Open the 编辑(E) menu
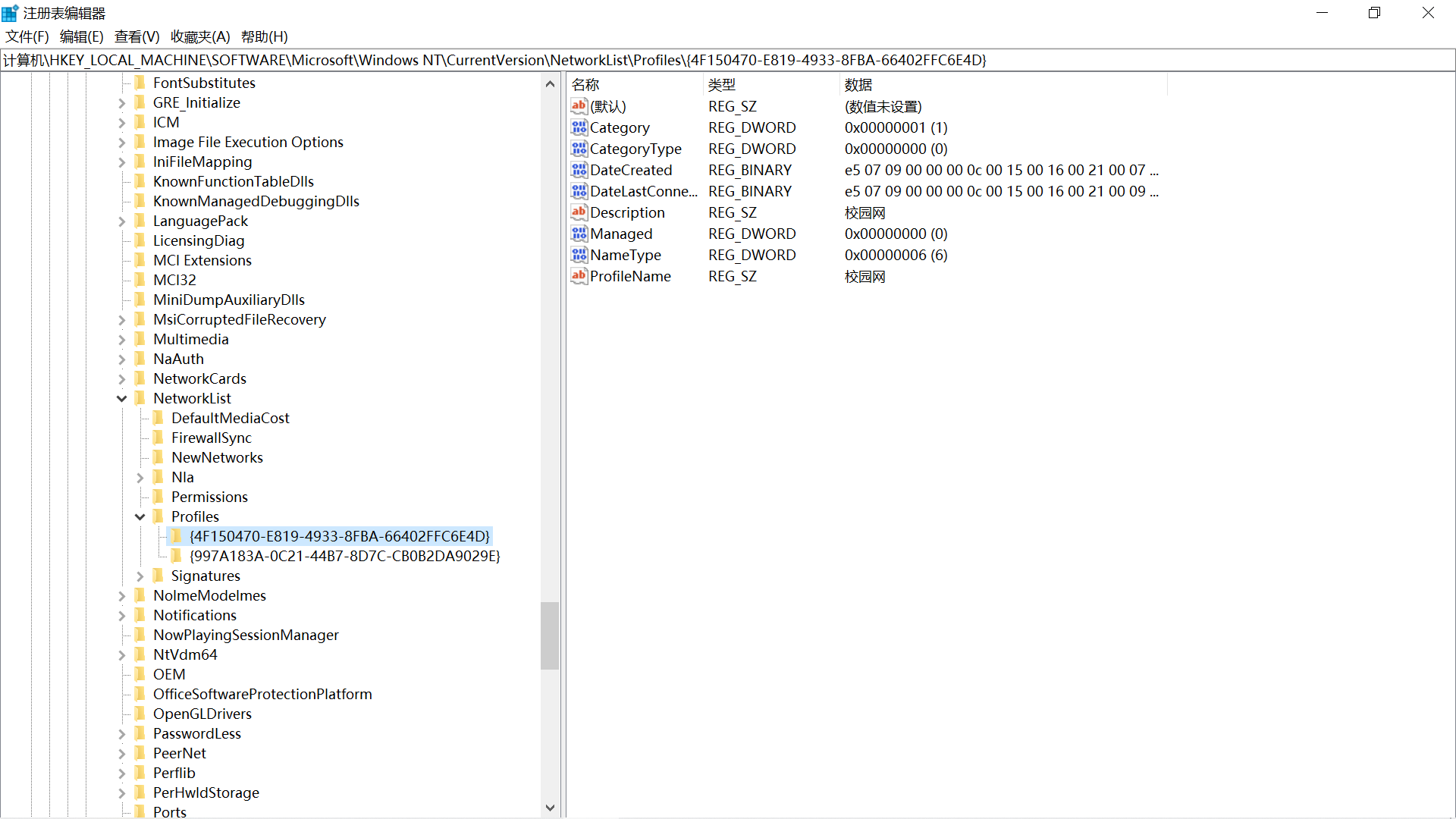Image resolution: width=1456 pixels, height=819 pixels. (81, 36)
